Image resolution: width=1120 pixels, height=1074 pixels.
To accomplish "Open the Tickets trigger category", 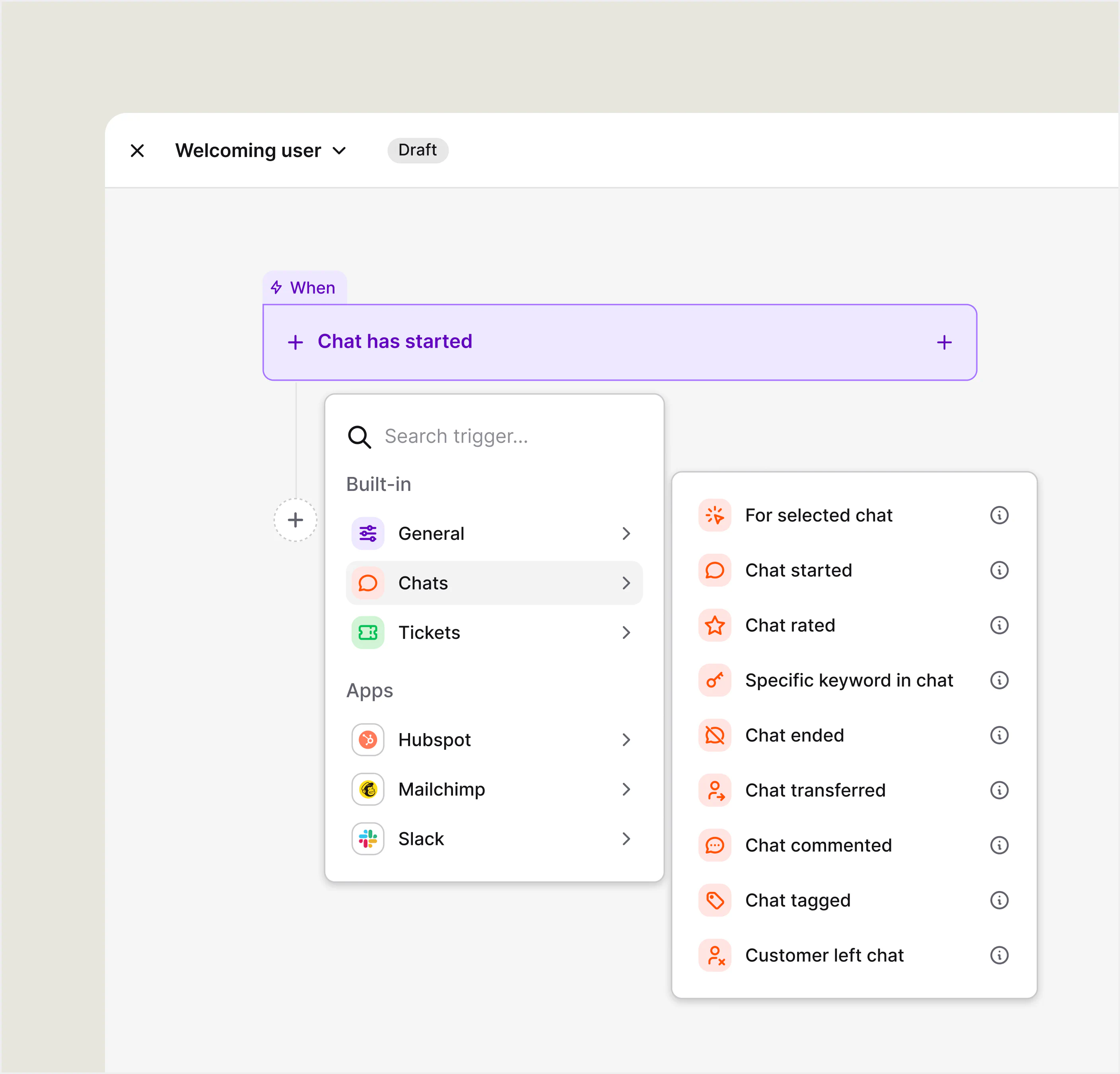I will click(494, 633).
